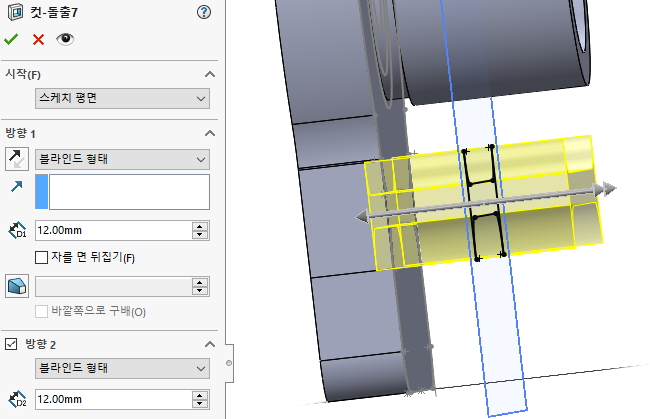Confirm the cut with the green checkmark
Screen dimensions: 650x419
[11, 39]
